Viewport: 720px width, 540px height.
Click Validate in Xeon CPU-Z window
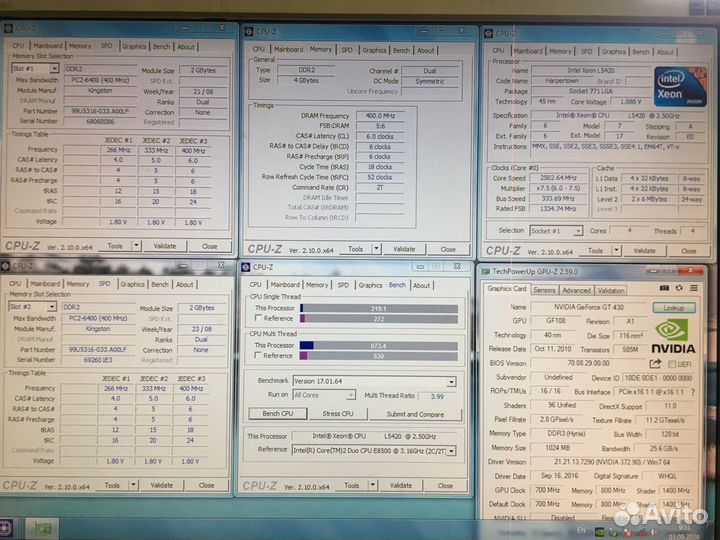pyautogui.click(x=644, y=251)
